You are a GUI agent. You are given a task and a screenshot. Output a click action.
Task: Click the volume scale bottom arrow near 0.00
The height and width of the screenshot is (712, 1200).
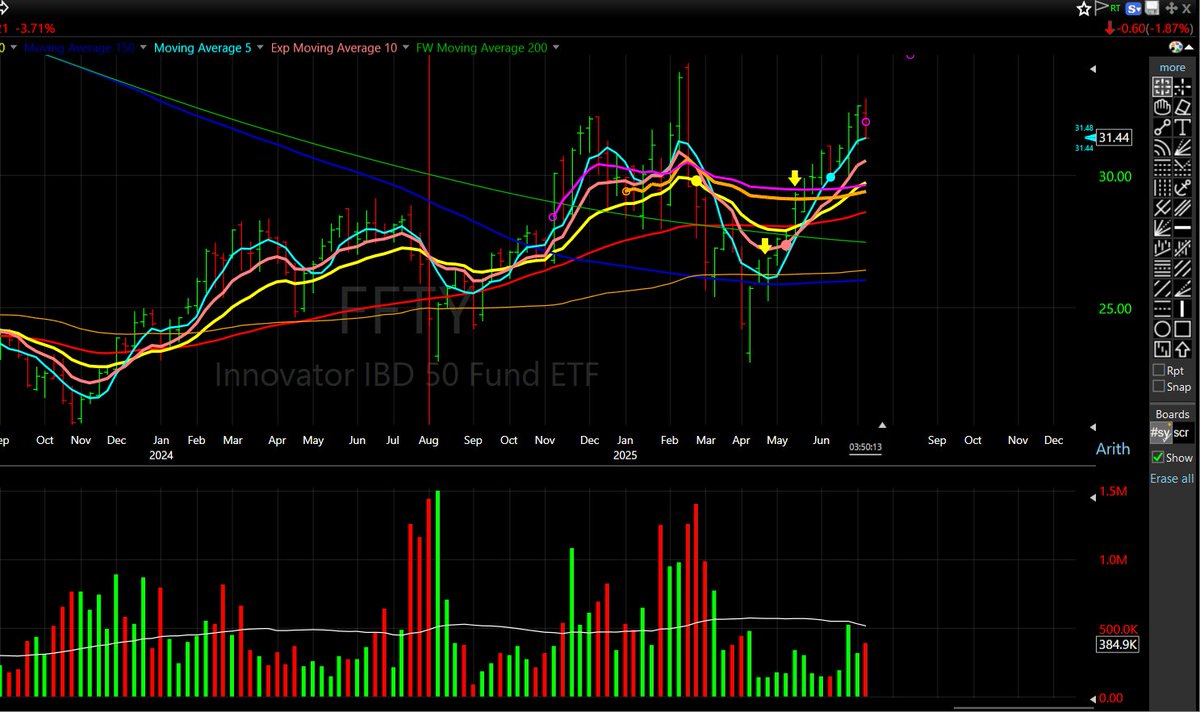1093,697
